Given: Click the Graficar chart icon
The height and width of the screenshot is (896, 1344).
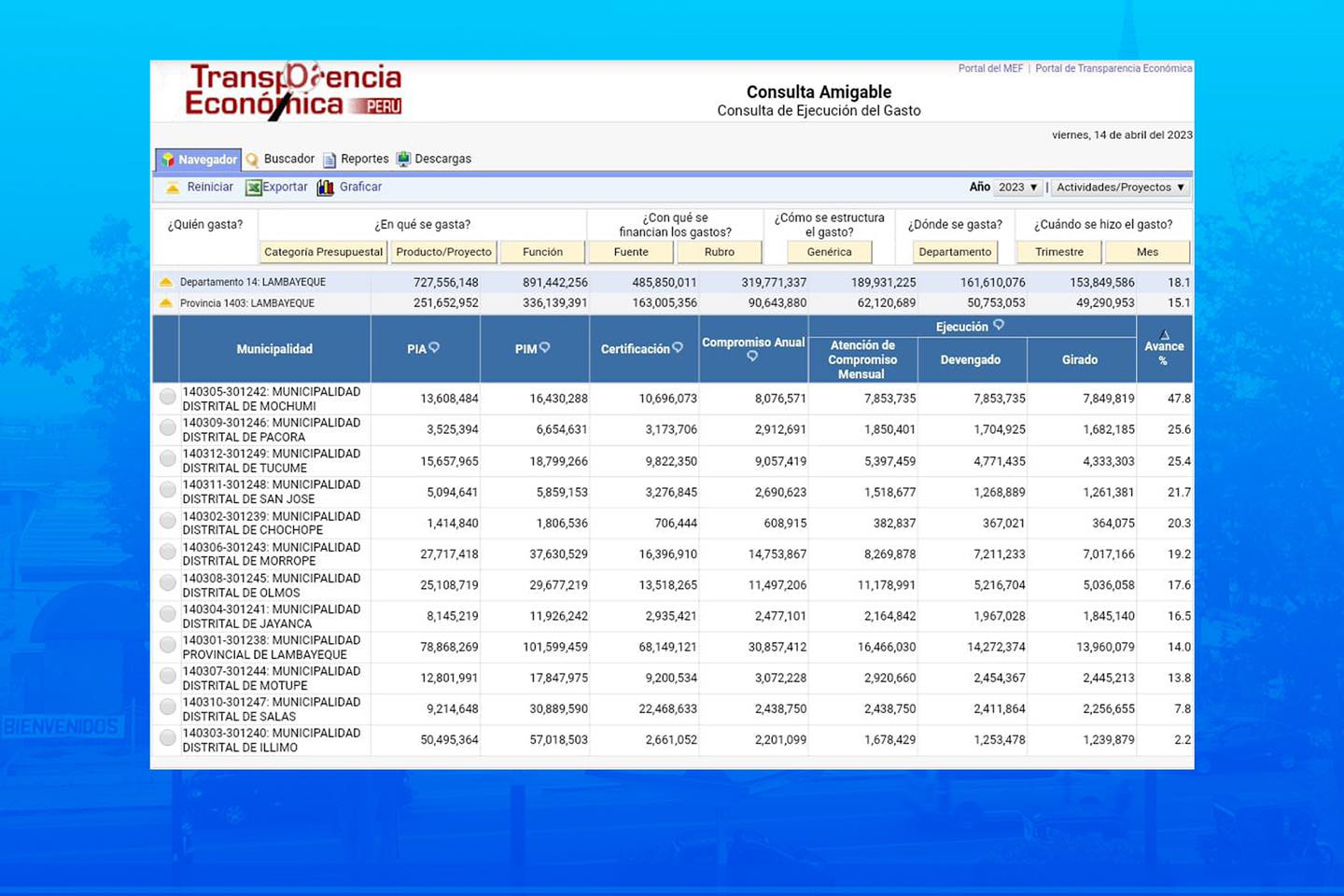Looking at the screenshot, I should click(326, 188).
